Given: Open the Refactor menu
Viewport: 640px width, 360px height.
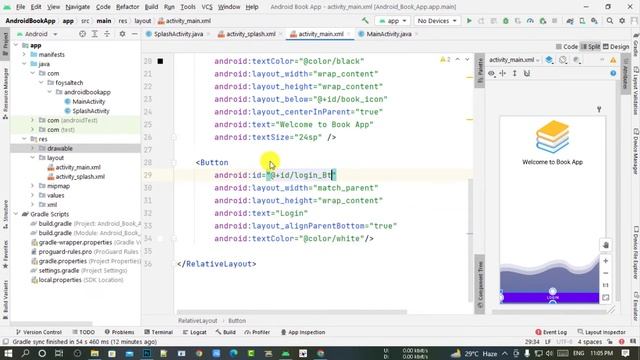Looking at the screenshot, I should (x=127, y=7).
